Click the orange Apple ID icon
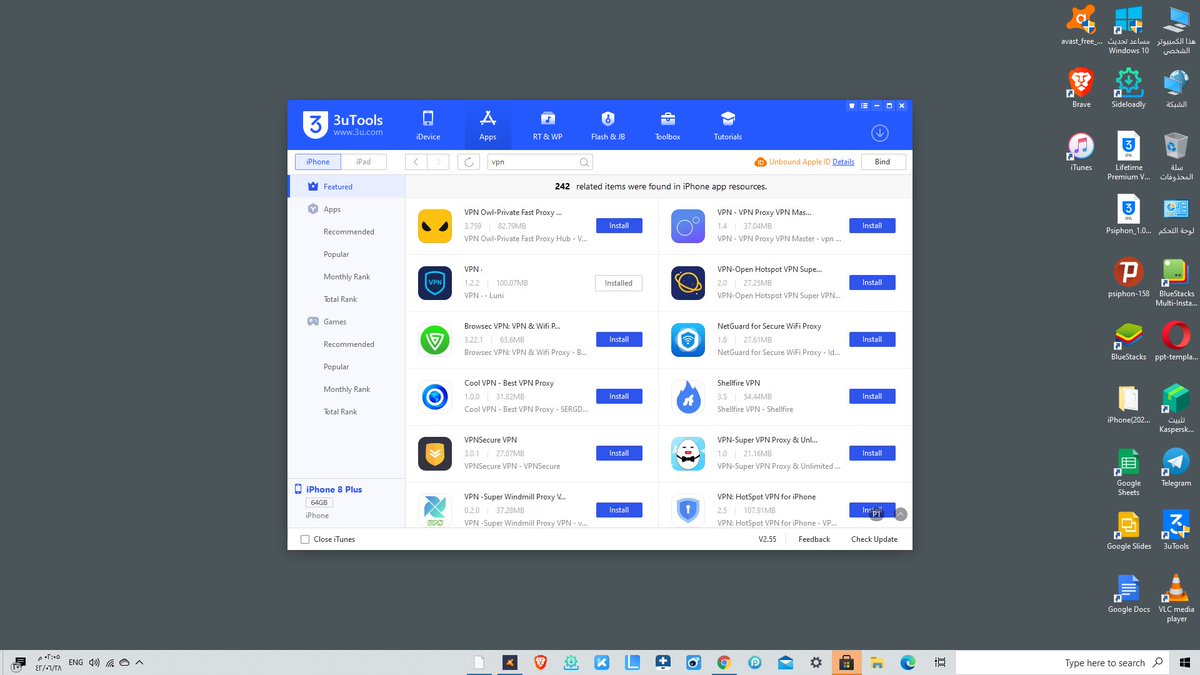Image resolution: width=1200 pixels, height=675 pixels. (761, 162)
